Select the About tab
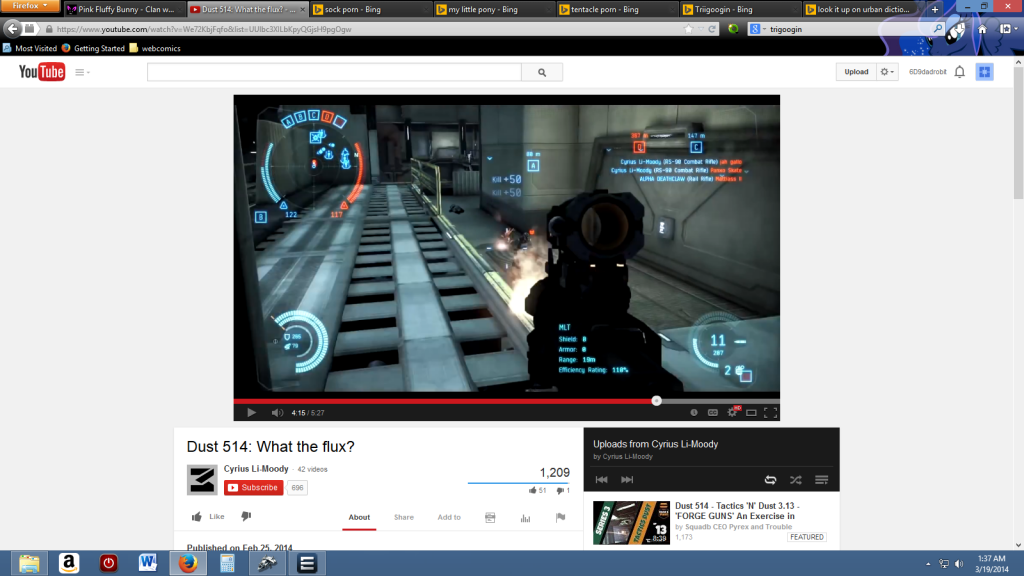 [x=359, y=517]
